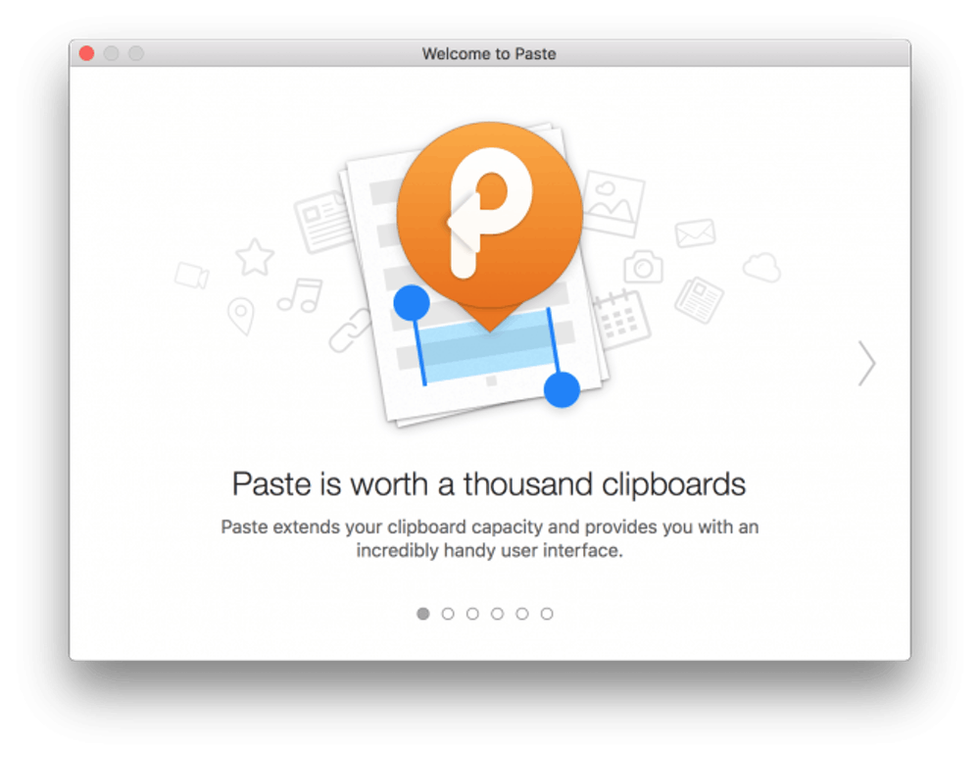Click the music note icon

coord(300,296)
